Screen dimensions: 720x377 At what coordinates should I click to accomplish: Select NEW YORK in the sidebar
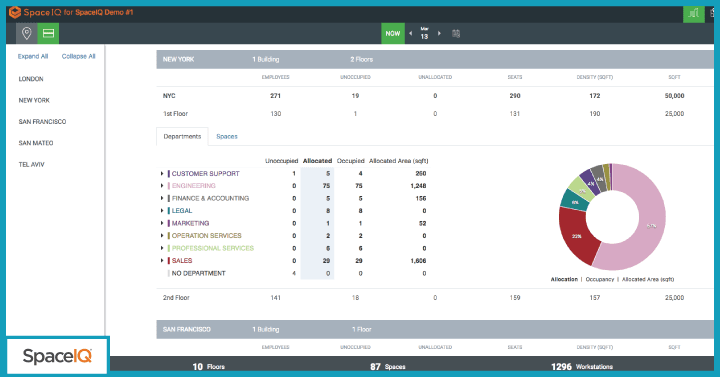tap(34, 100)
